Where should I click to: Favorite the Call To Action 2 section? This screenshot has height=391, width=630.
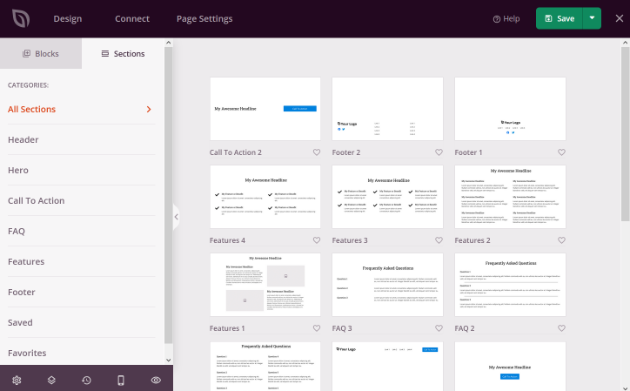pos(317,152)
